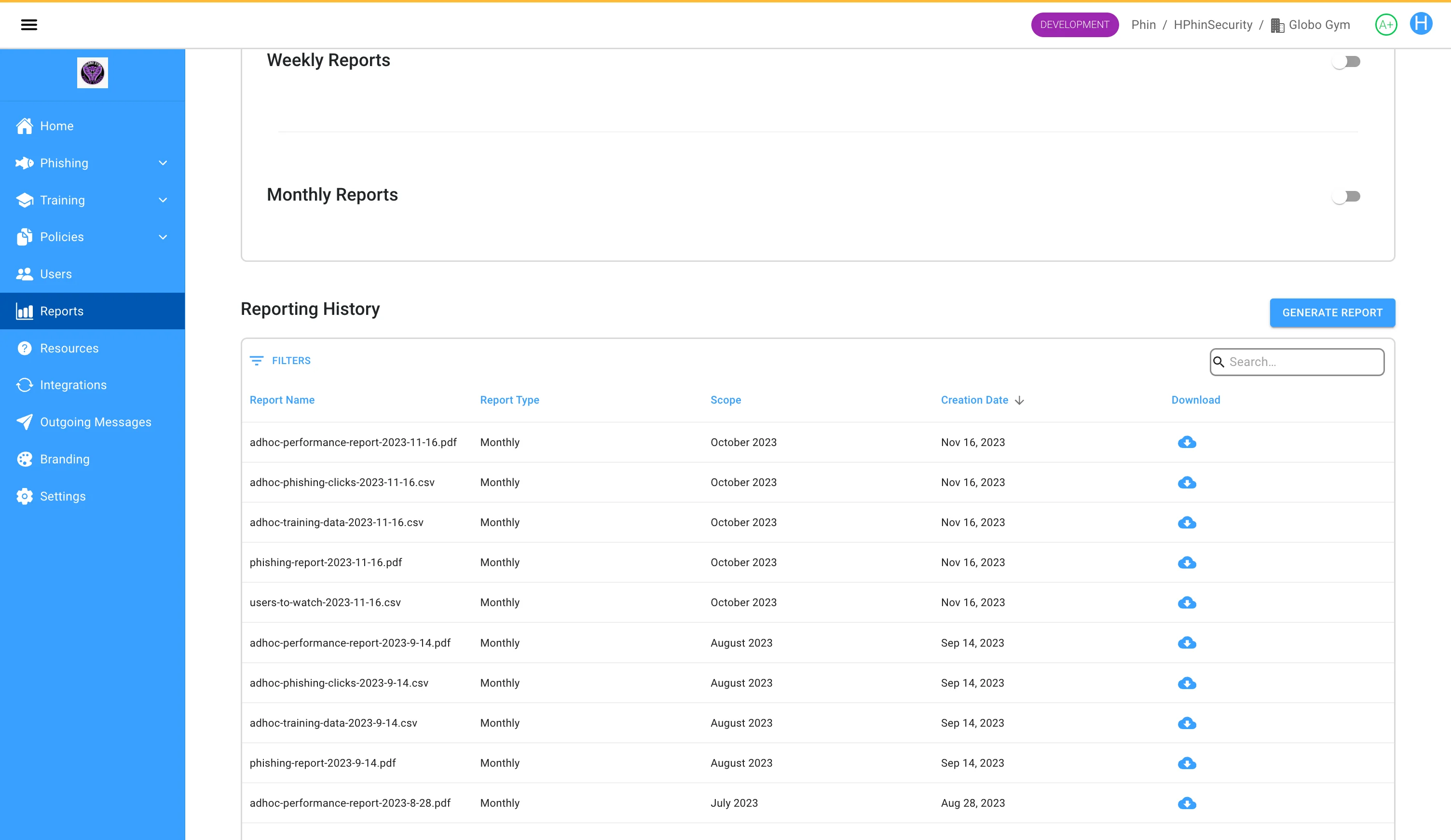The width and height of the screenshot is (1451, 840).
Task: Click the Search input field
Action: (x=1297, y=362)
